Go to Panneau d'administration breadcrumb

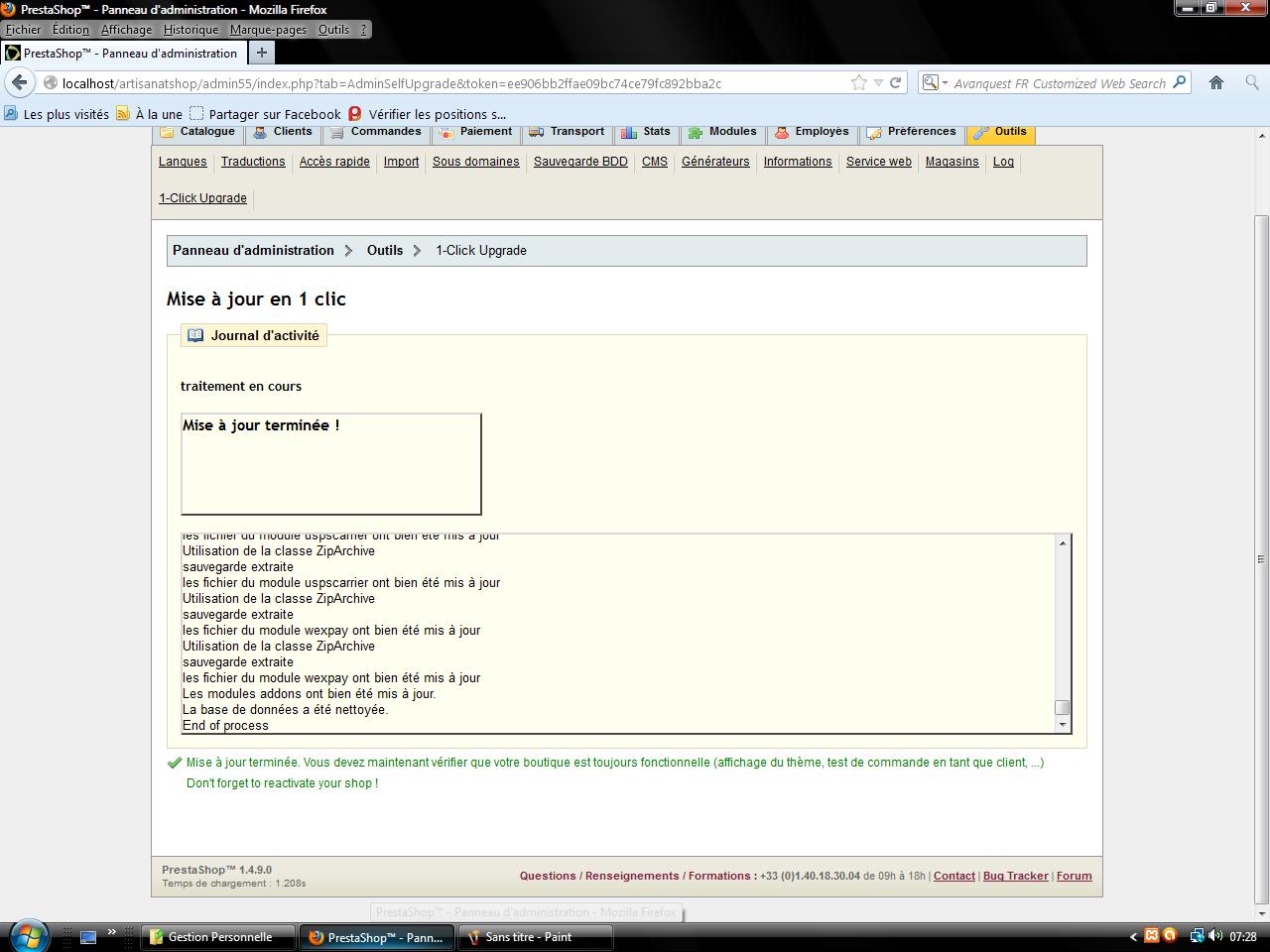point(253,250)
